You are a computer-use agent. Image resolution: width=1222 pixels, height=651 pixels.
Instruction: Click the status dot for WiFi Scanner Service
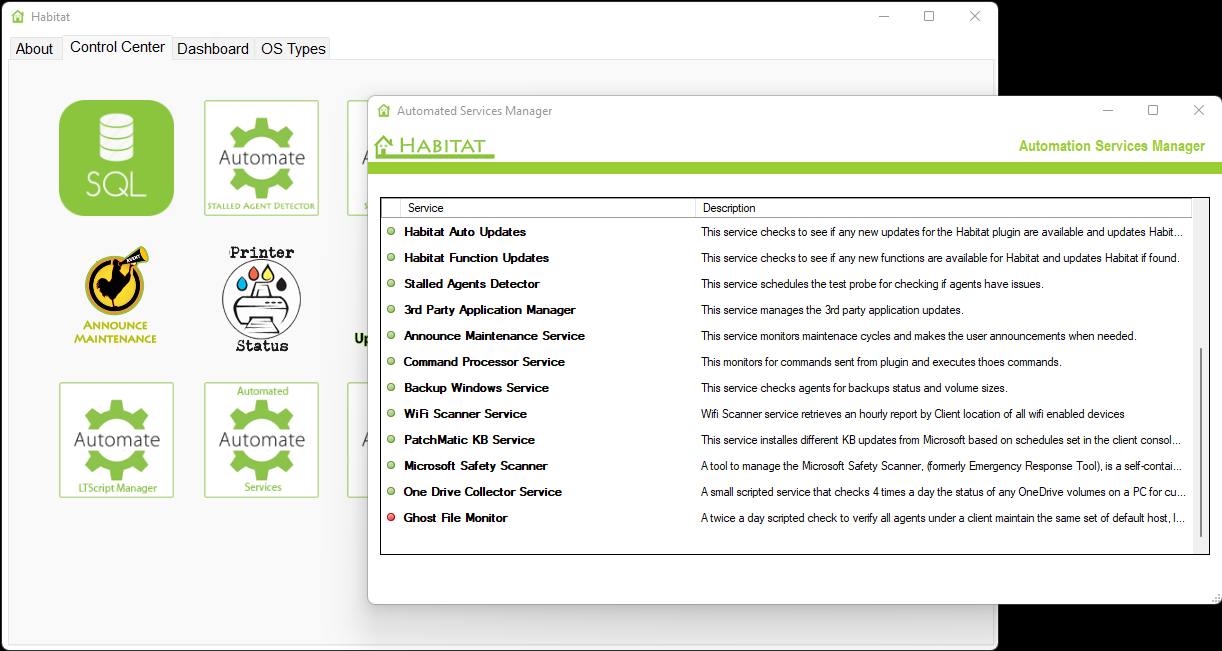point(391,414)
